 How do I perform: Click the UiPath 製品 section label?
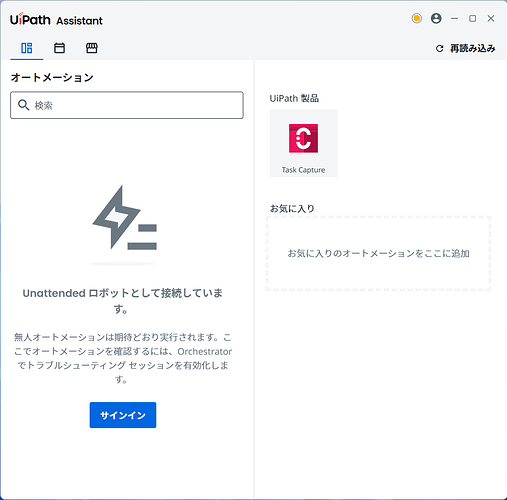click(294, 98)
